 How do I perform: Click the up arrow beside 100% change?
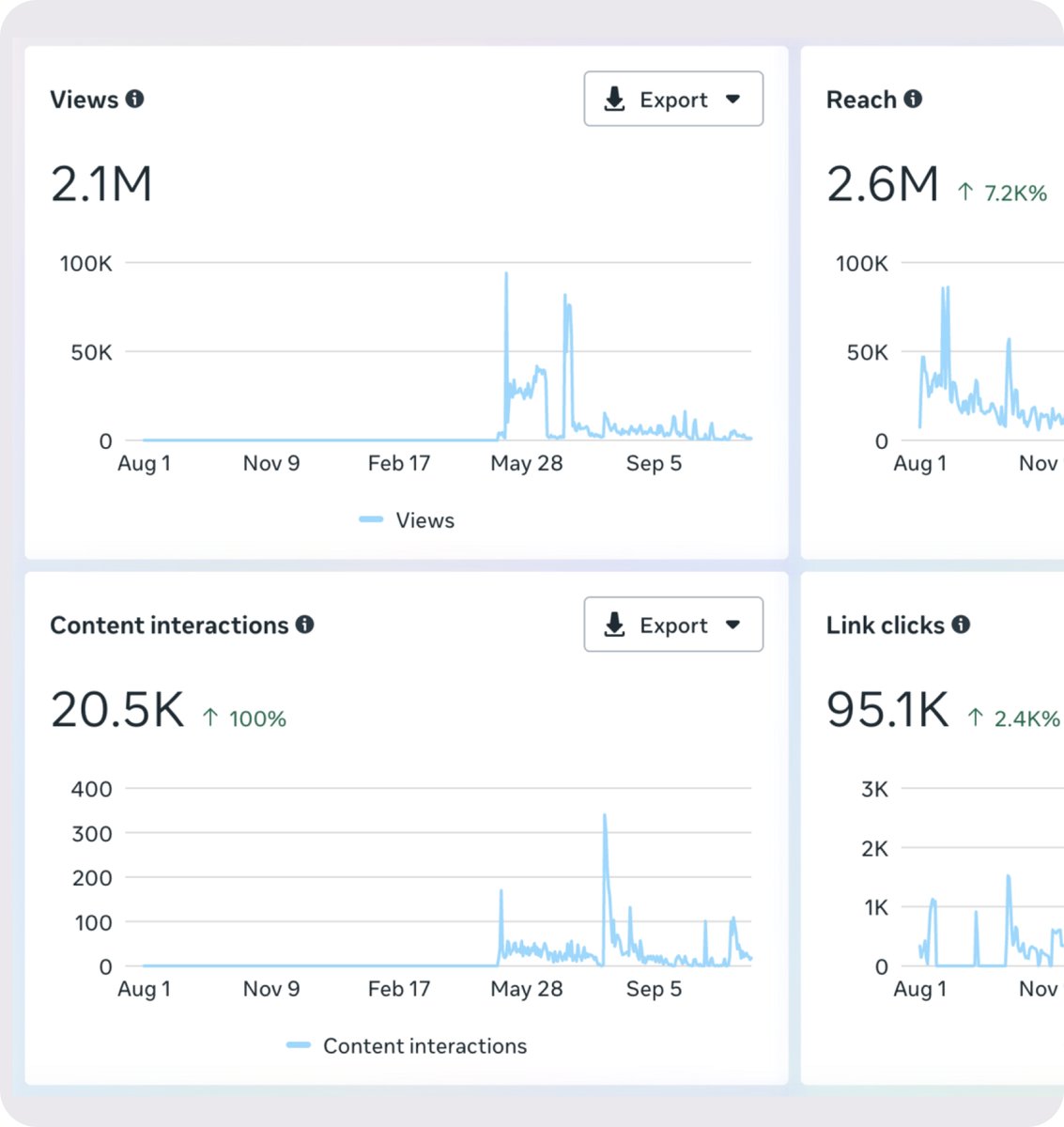coord(210,718)
